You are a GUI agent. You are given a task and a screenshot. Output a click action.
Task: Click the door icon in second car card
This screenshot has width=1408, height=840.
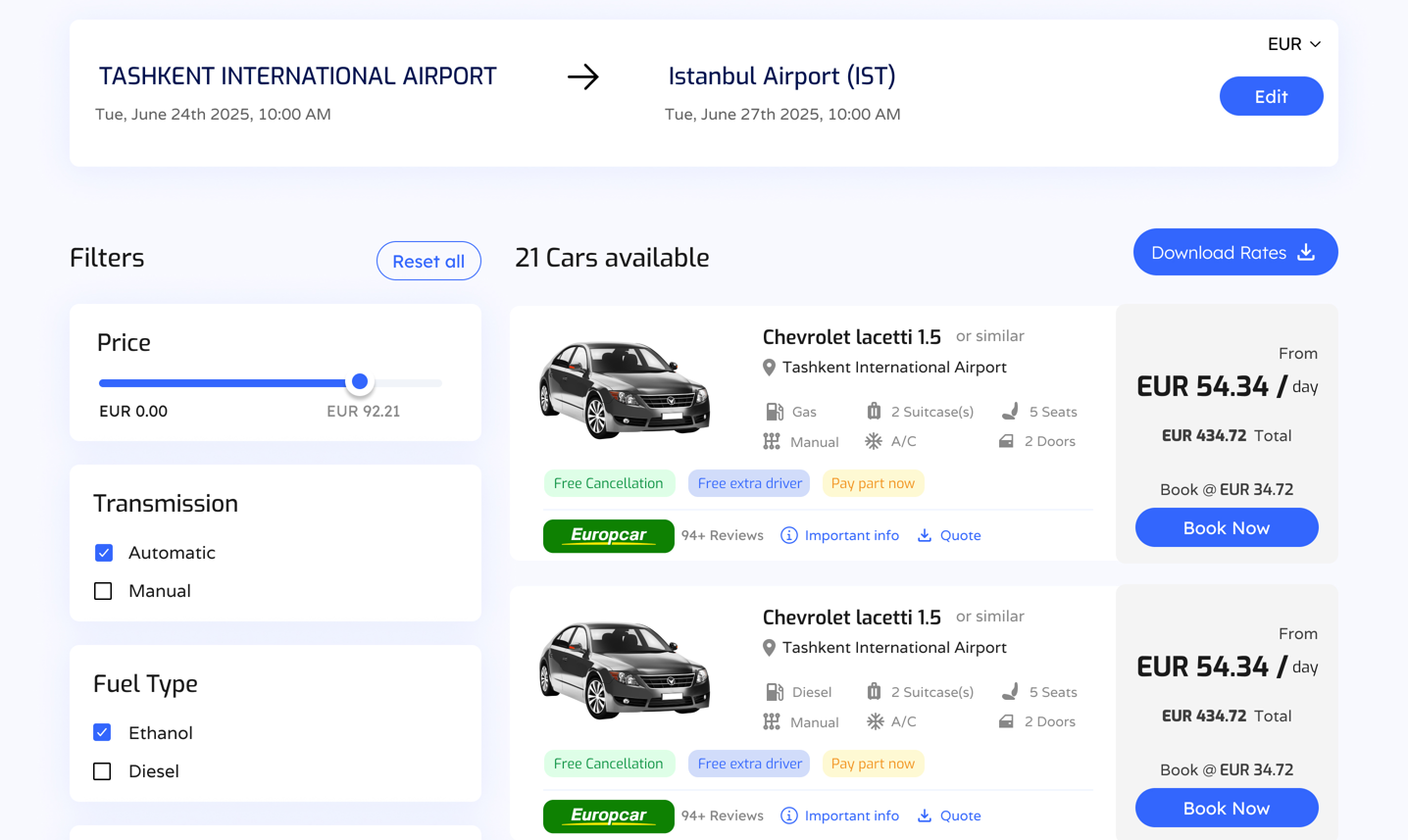click(x=1006, y=721)
